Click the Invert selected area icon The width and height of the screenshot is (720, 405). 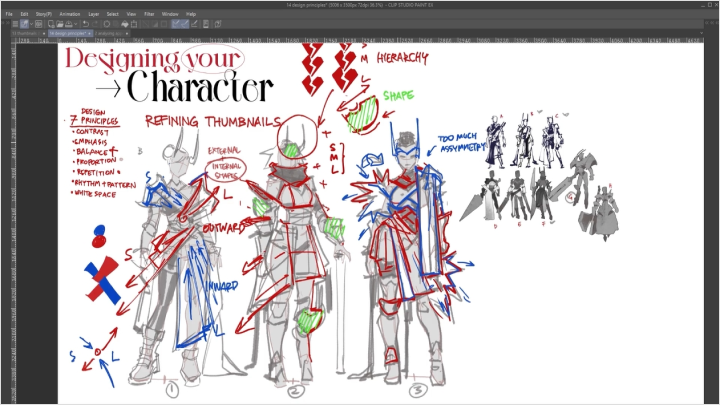coord(154,24)
